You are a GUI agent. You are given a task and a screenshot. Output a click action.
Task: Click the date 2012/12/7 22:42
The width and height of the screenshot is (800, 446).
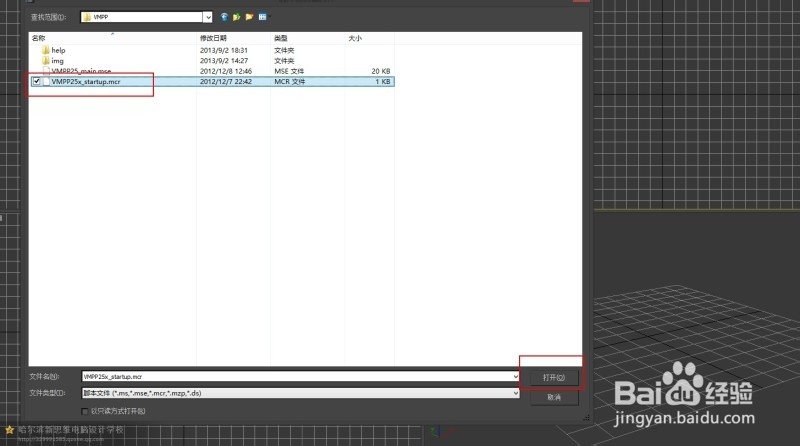[226, 82]
